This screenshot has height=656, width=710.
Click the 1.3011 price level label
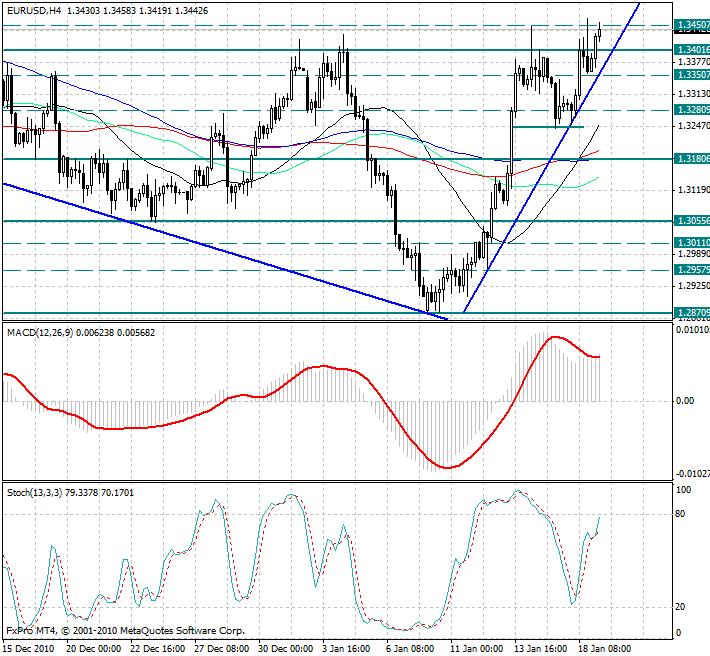692,243
